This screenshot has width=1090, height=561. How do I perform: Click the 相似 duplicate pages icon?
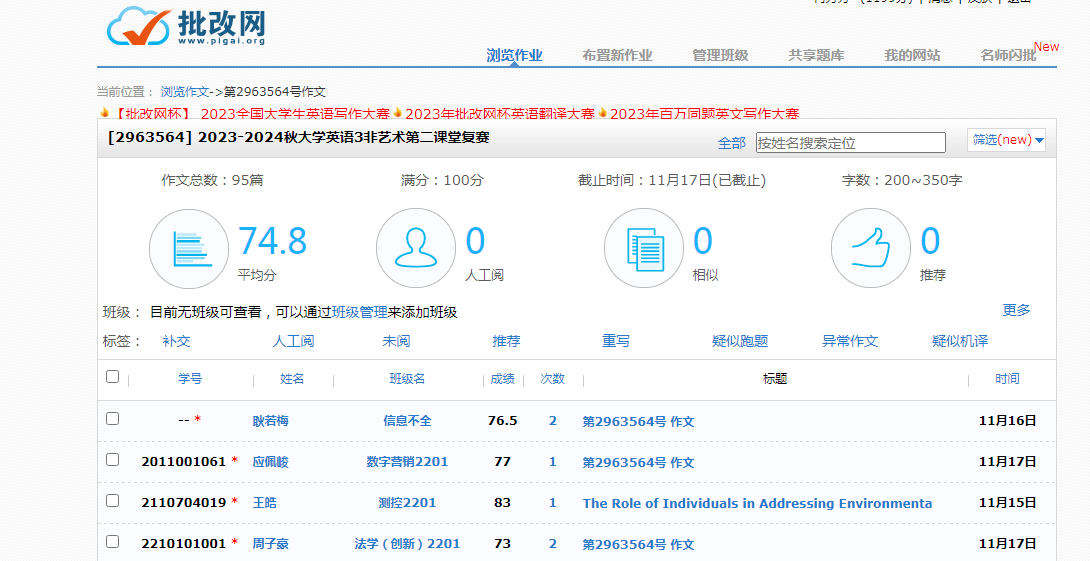pyautogui.click(x=644, y=248)
